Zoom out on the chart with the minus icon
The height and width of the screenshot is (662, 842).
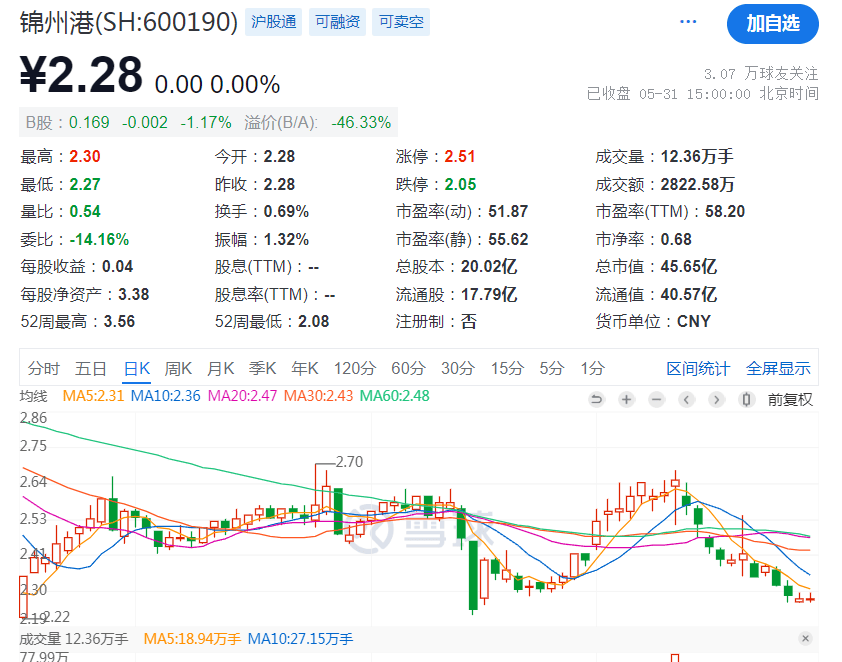(x=656, y=399)
